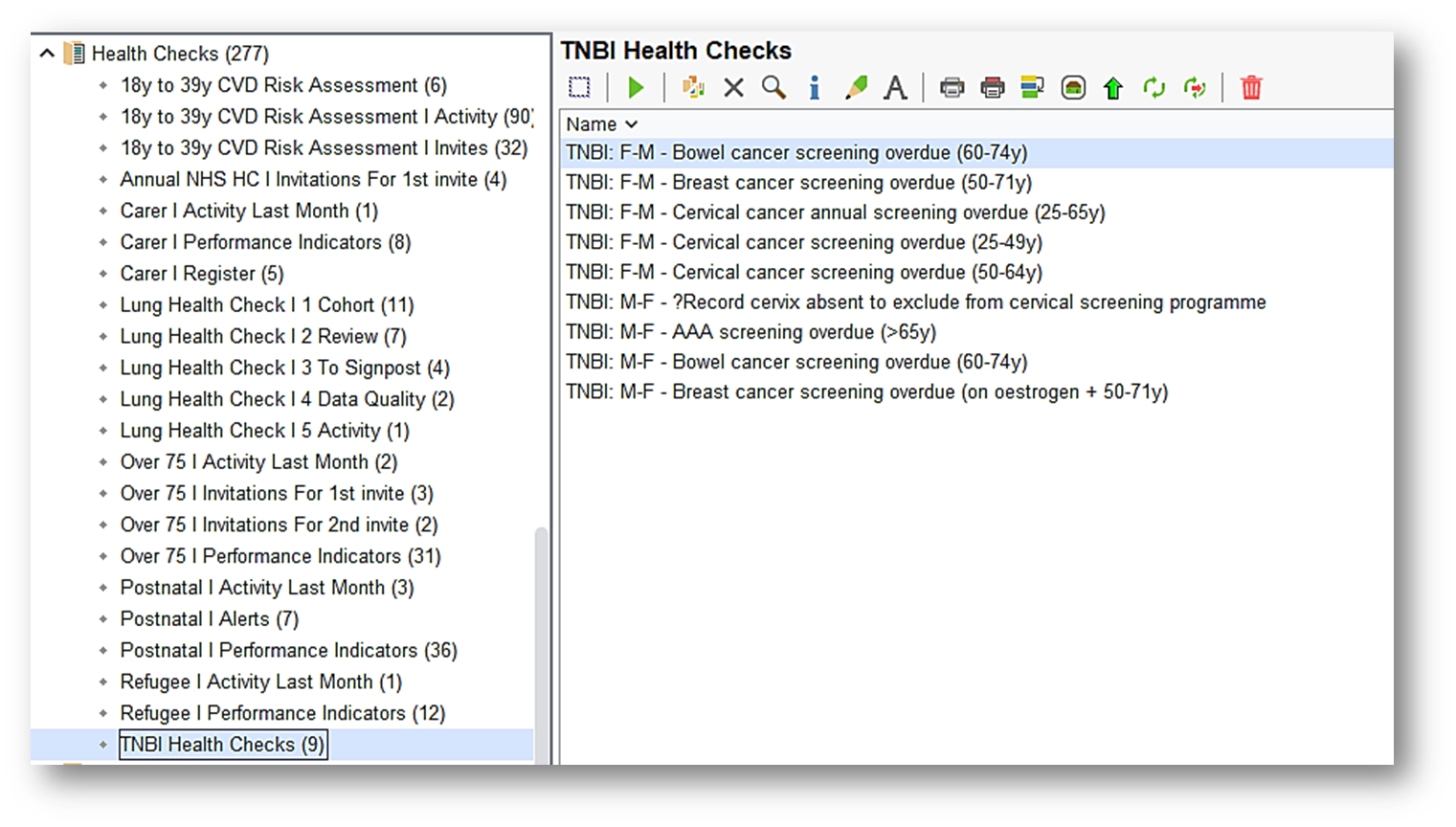This screenshot has width=1456, height=827.
Task: Open Postnatal | Alerts (7)
Action: point(210,619)
